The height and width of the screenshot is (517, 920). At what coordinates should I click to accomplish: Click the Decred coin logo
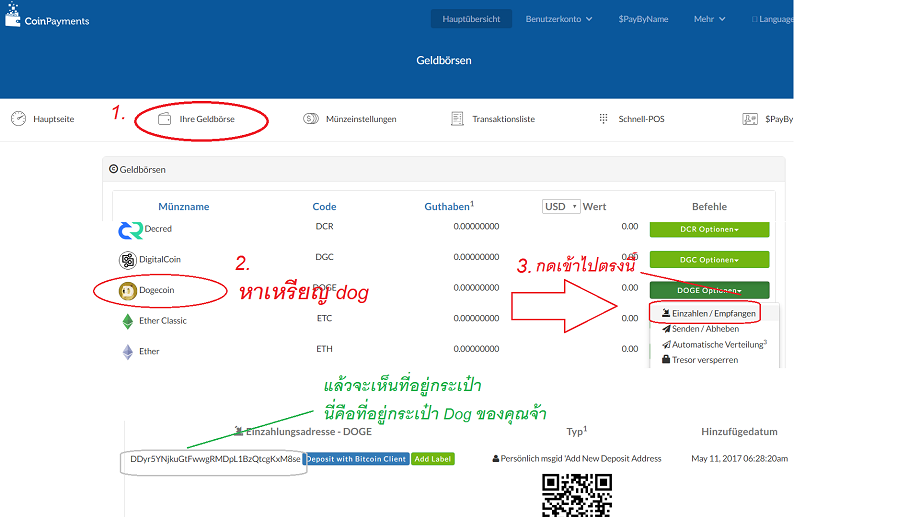click(x=130, y=230)
